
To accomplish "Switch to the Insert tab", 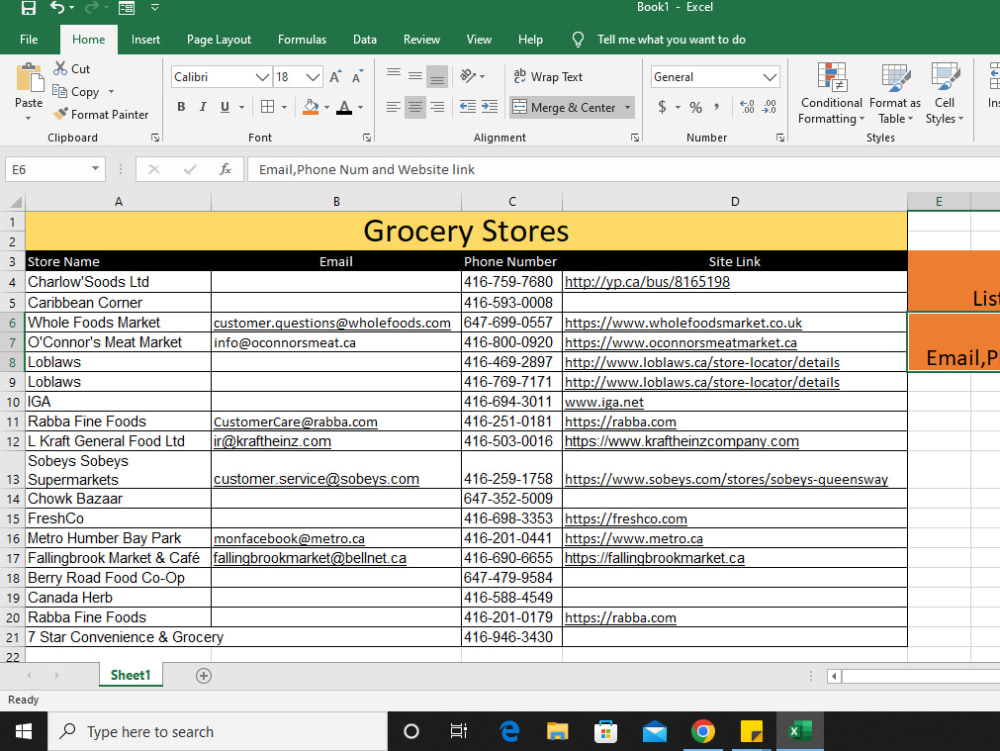I will pos(145,40).
